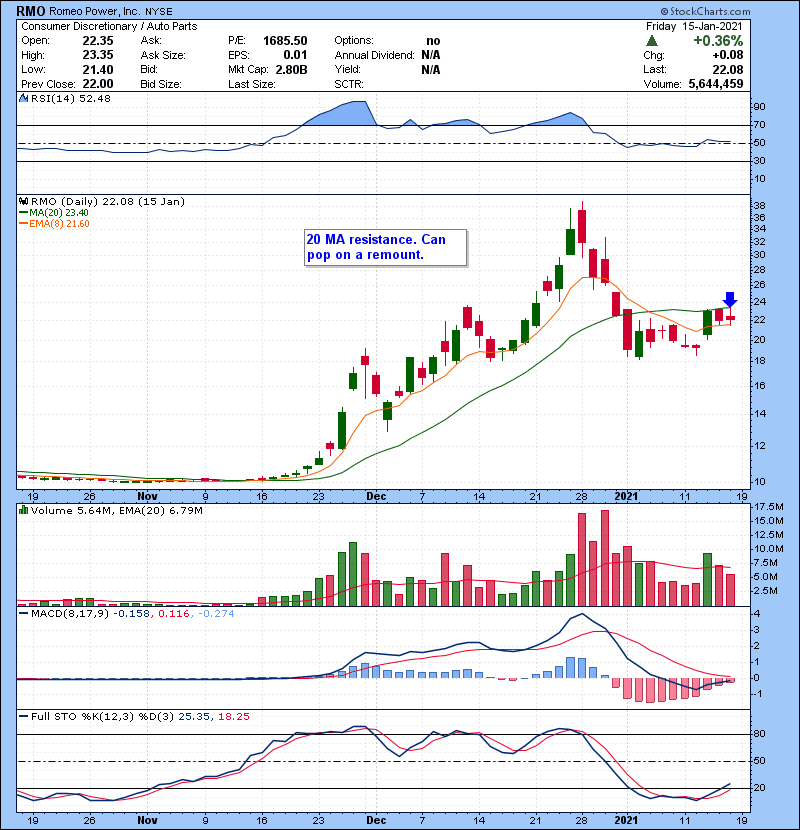Click the 2021 label on the price chart axis
The image size is (800, 830).
click(626, 497)
